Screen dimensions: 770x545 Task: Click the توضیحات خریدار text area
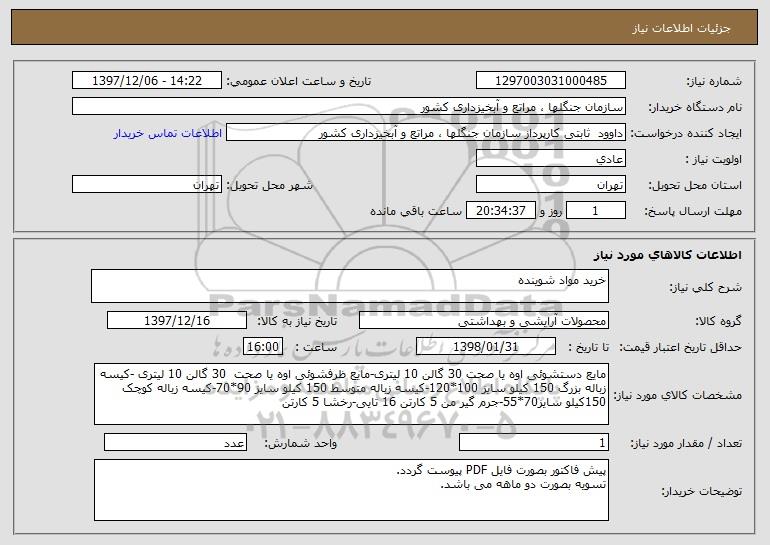[x=351, y=490]
